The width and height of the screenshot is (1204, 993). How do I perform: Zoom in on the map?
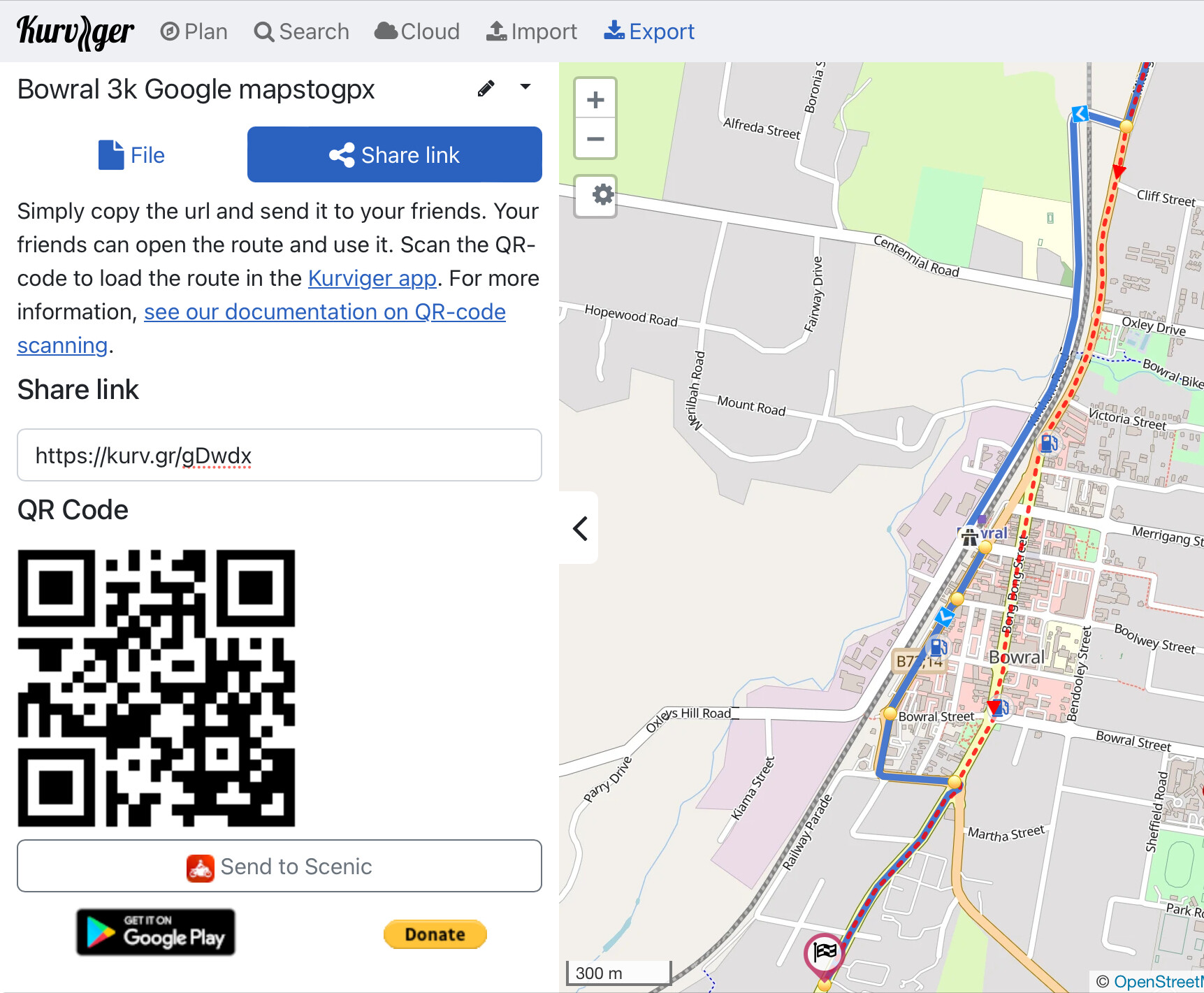coord(595,100)
